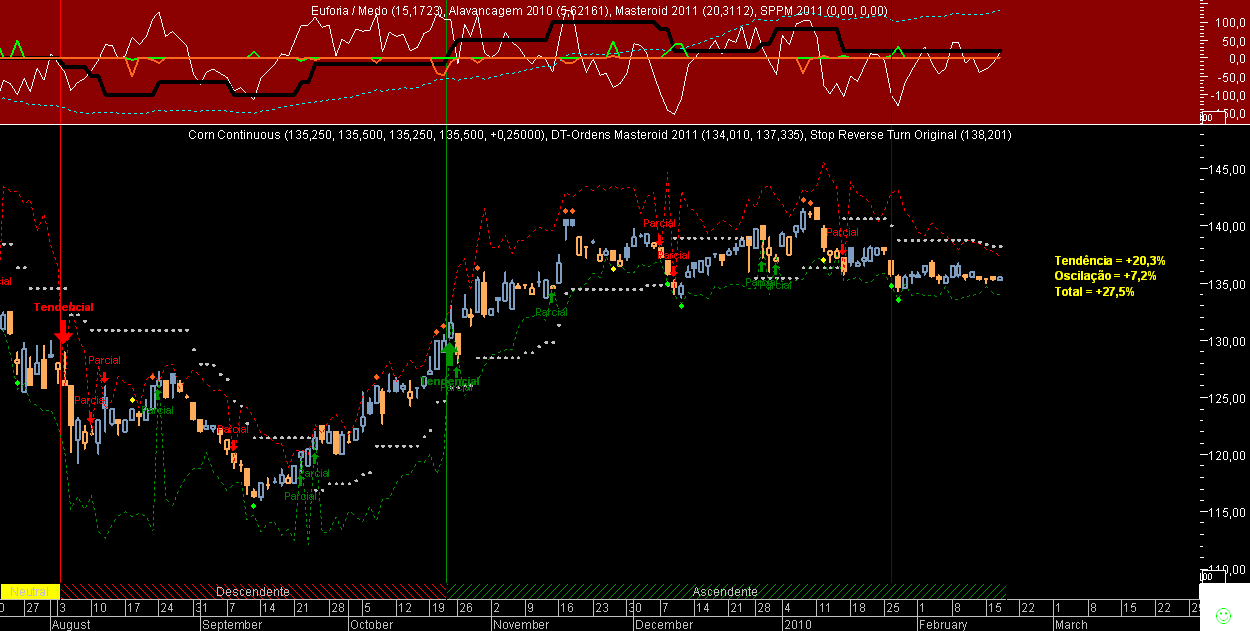Select the Ascendente trend band
Viewport: 1250px width, 631px height.
tap(725, 591)
